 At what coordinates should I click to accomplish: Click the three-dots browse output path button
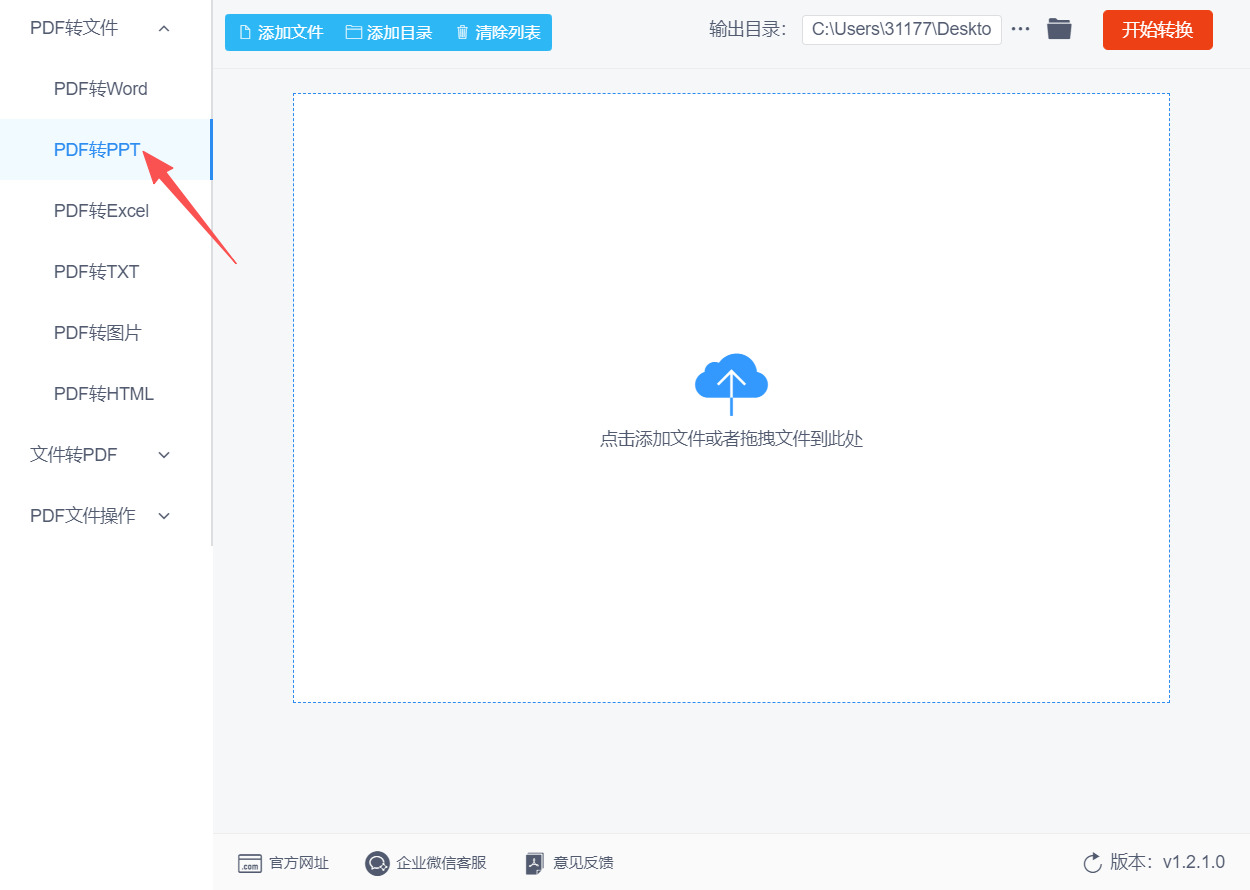point(1020,29)
